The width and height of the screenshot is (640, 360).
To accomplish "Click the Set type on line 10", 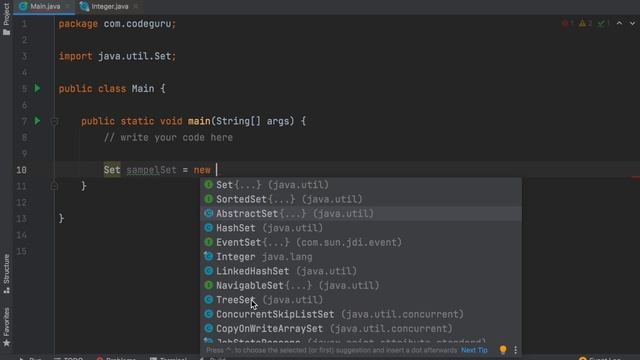I will point(112,170).
